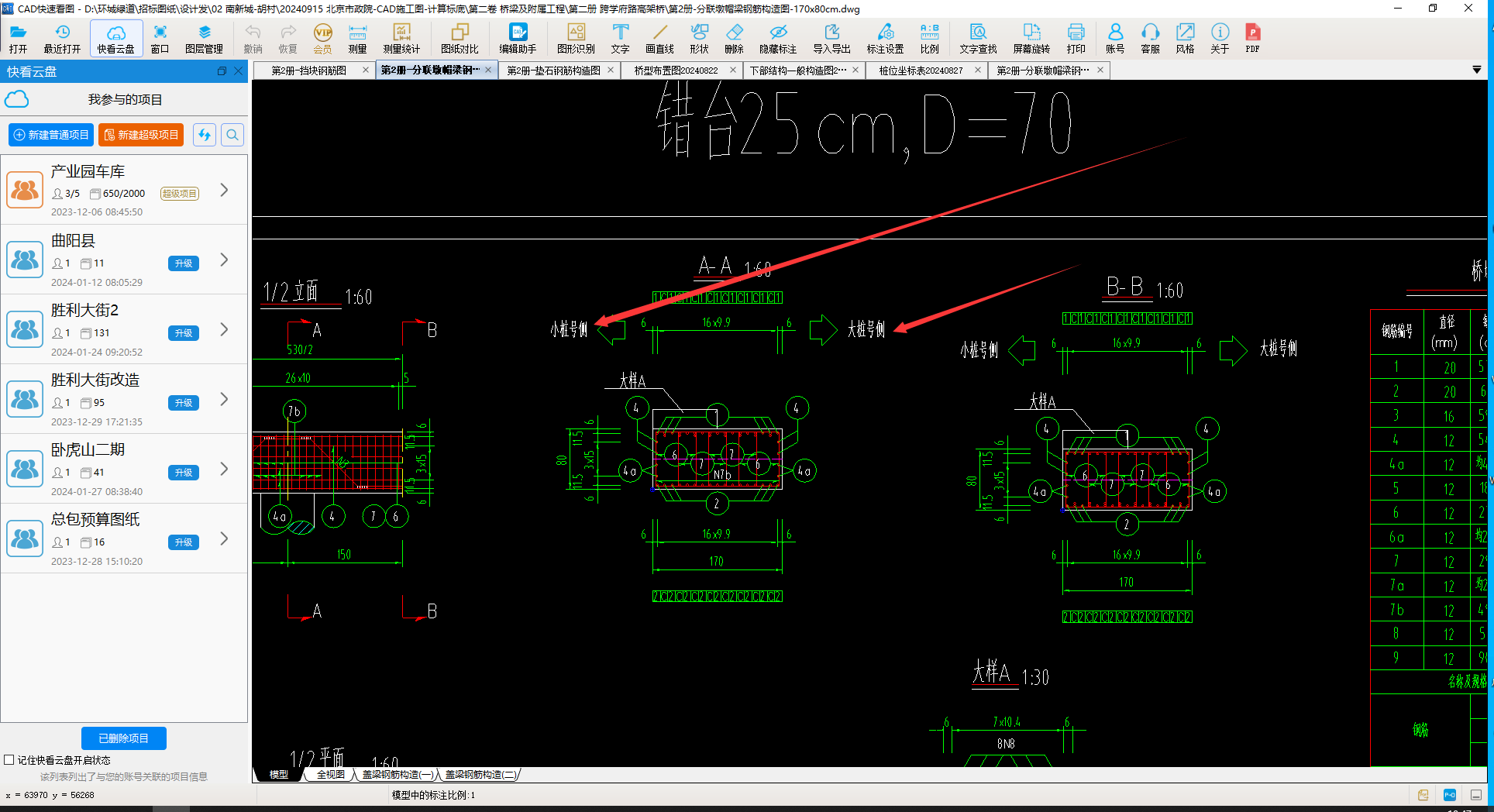Image resolution: width=1494 pixels, height=812 pixels.
Task: Open 文字查找 text search
Action: pyautogui.click(x=978, y=38)
